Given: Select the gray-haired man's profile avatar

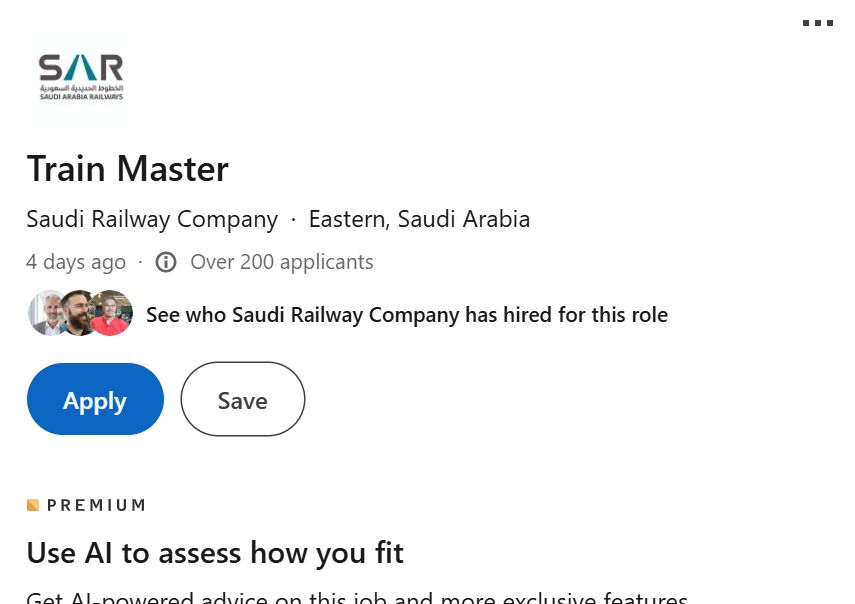Looking at the screenshot, I should (46, 313).
